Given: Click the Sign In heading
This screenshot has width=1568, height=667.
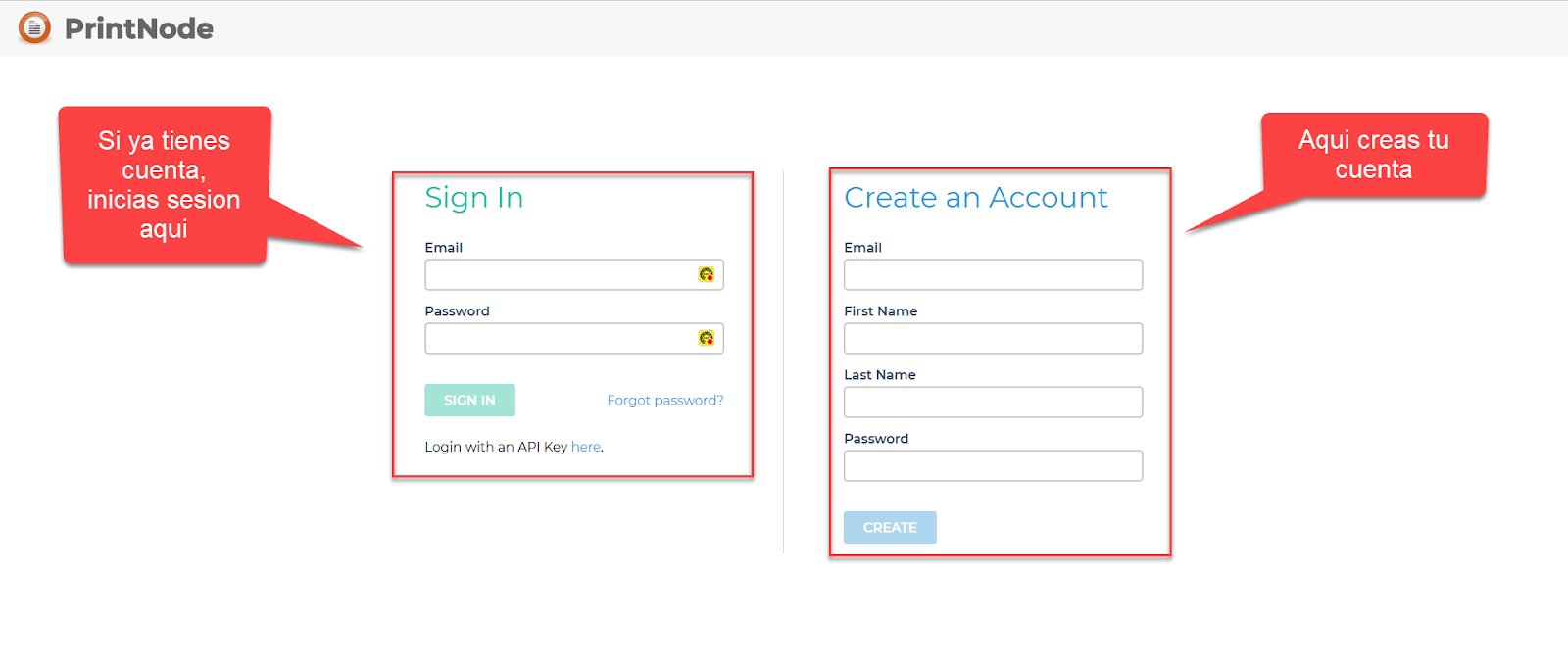Looking at the screenshot, I should 473,198.
